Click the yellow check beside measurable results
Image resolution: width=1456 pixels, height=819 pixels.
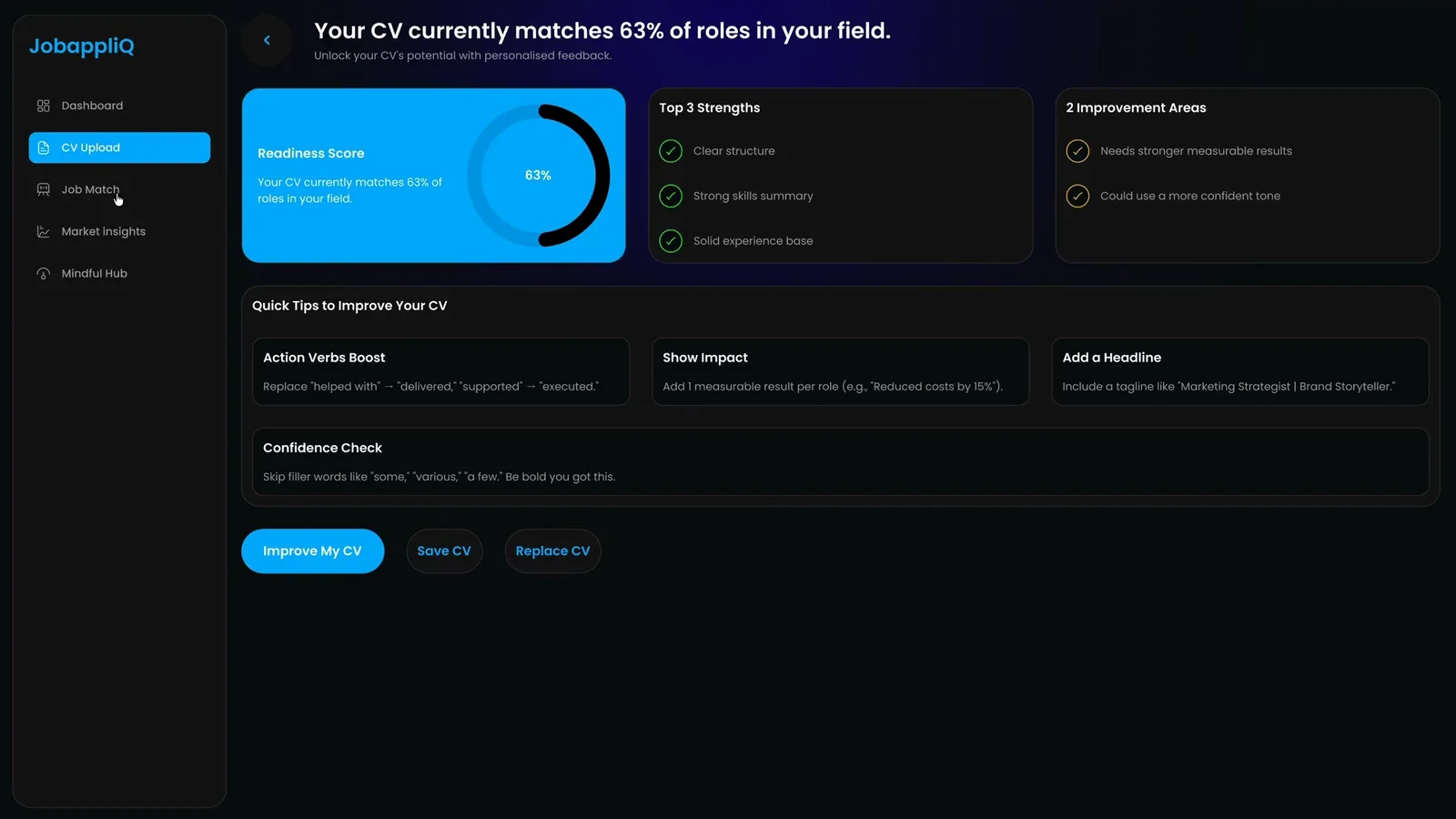(x=1077, y=151)
